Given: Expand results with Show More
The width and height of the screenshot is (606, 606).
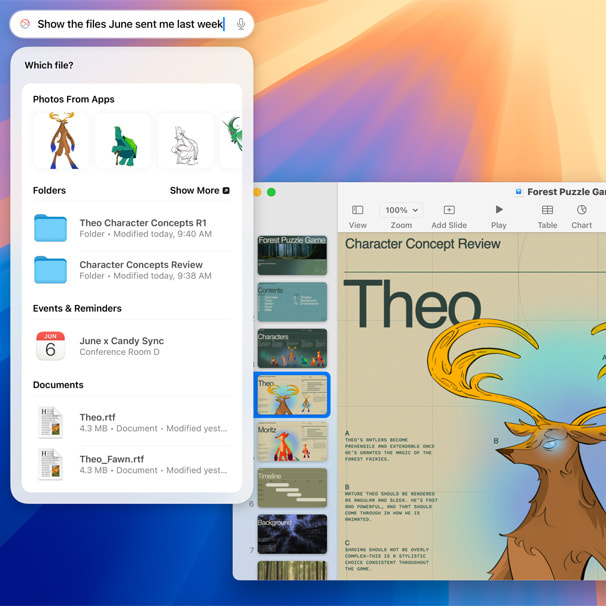Looking at the screenshot, I should (199, 190).
